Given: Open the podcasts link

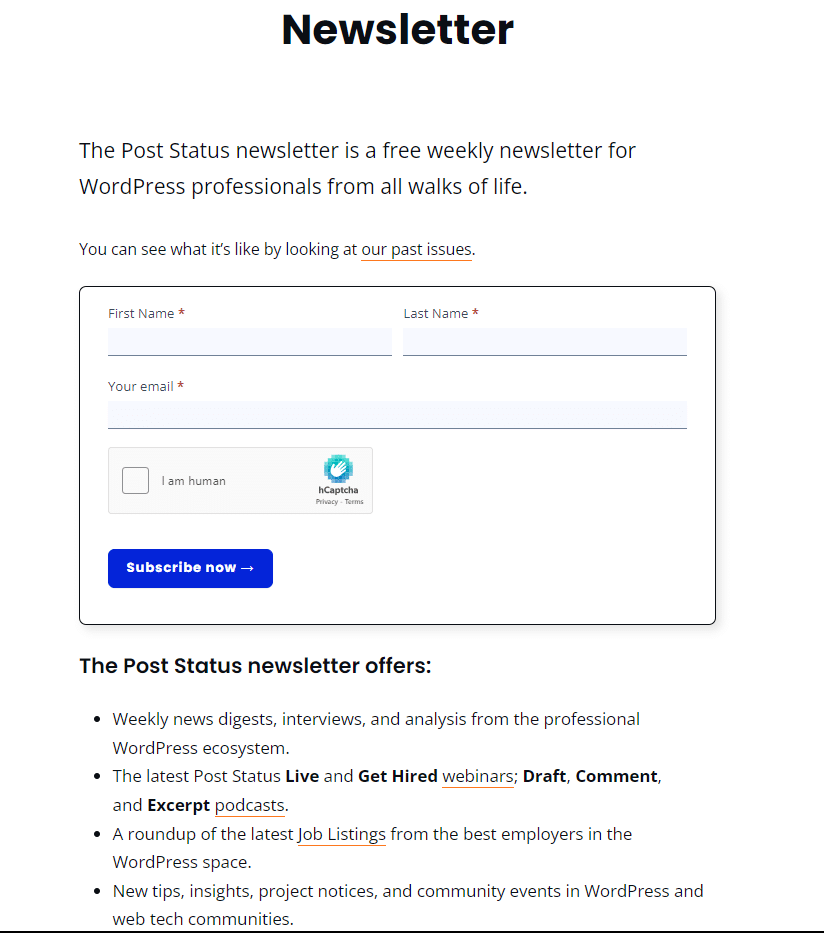Looking at the screenshot, I should click(249, 805).
